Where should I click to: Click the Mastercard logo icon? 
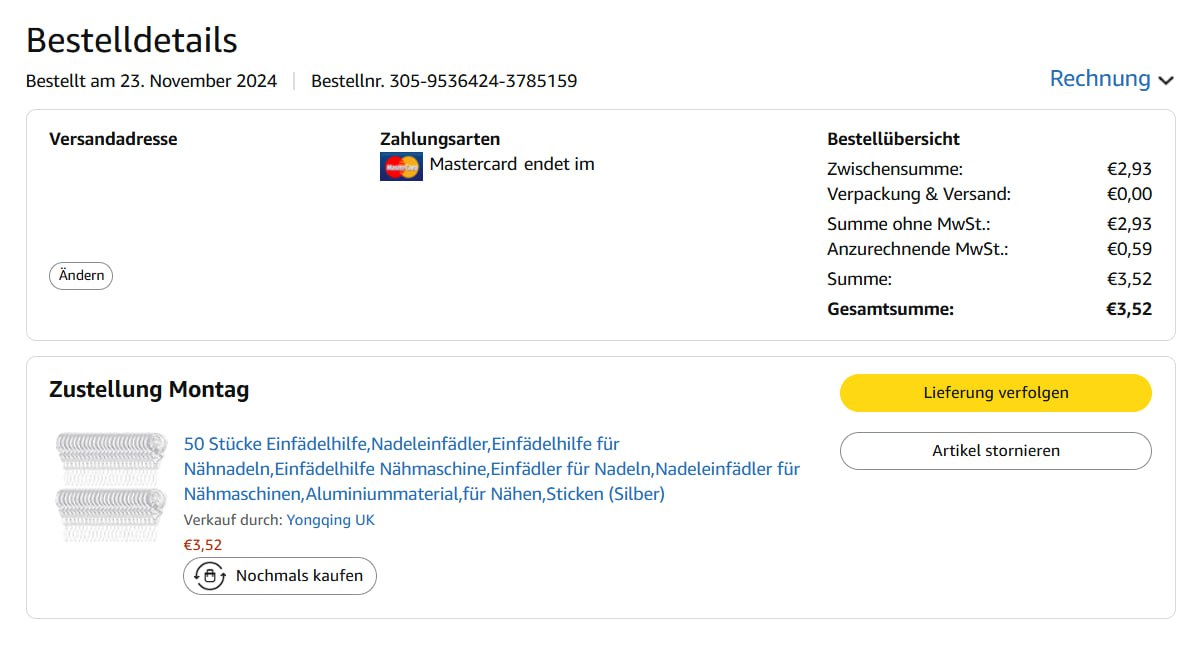coord(401,167)
